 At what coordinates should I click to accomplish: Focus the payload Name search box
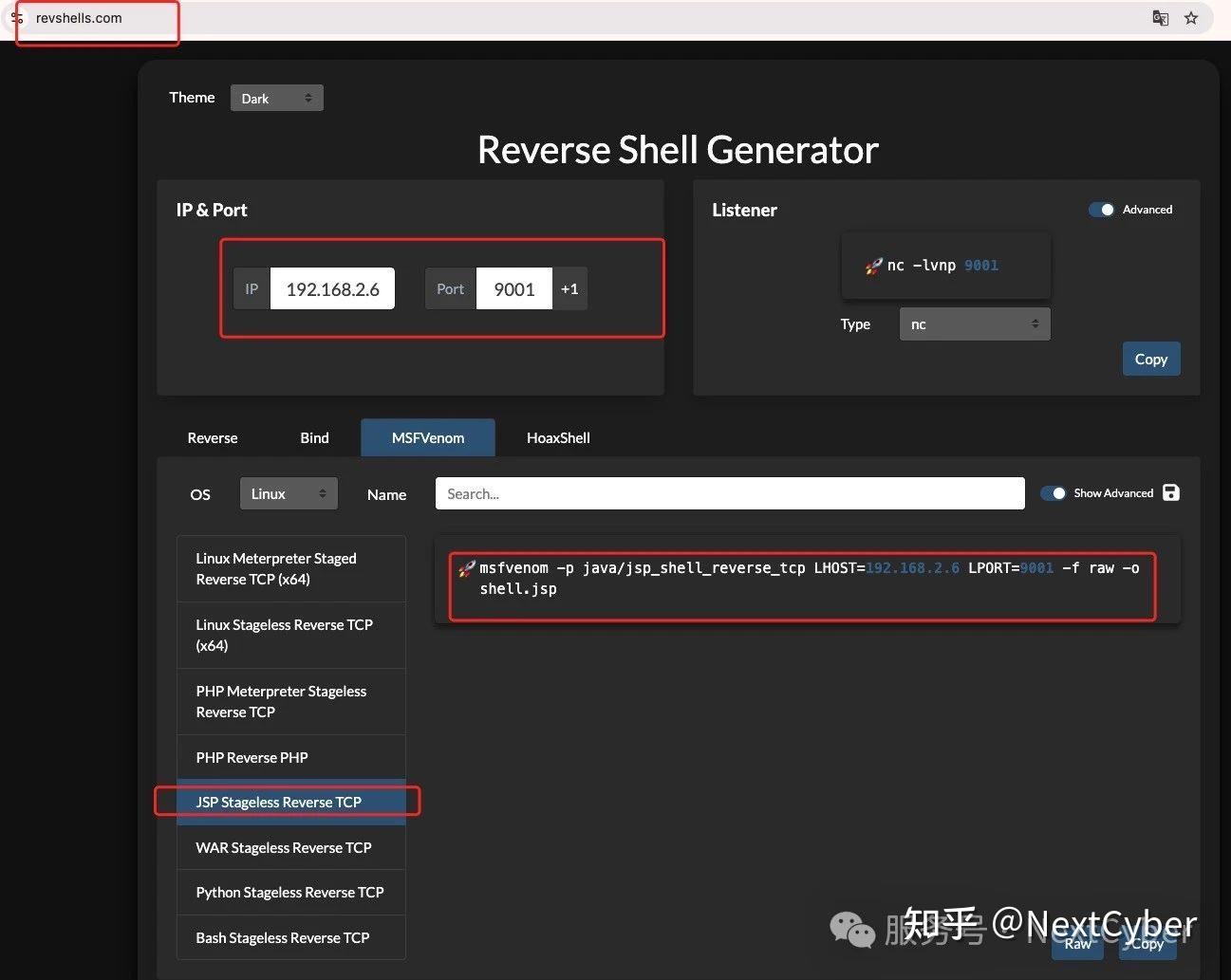[730, 493]
